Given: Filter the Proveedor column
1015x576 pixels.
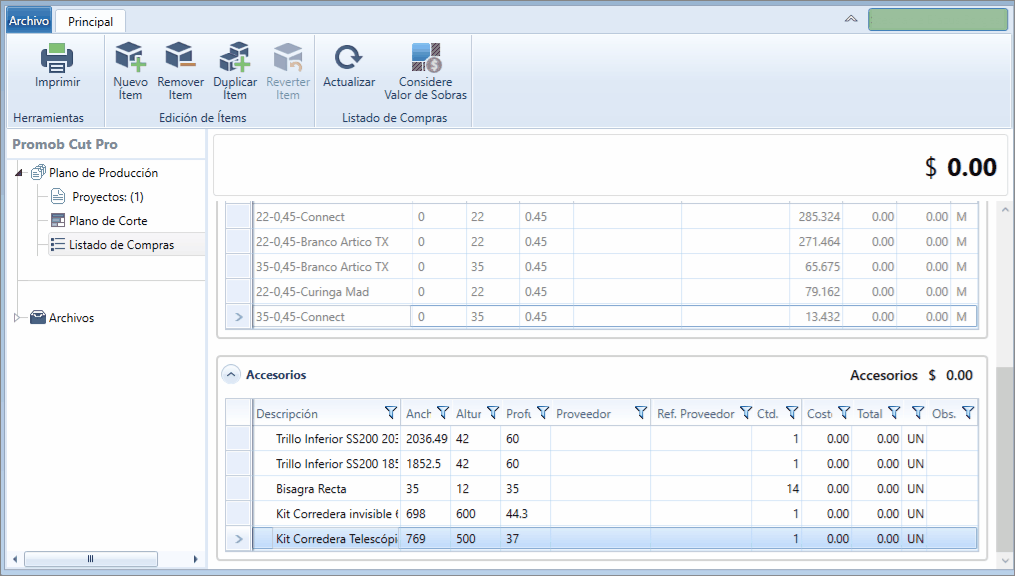Looking at the screenshot, I should tap(641, 412).
